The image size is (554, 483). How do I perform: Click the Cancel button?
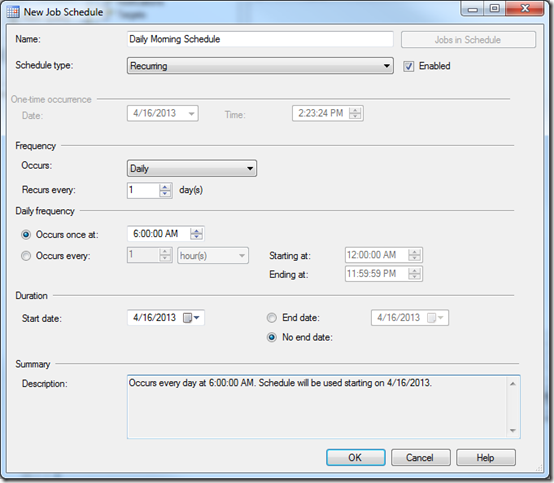click(x=420, y=458)
